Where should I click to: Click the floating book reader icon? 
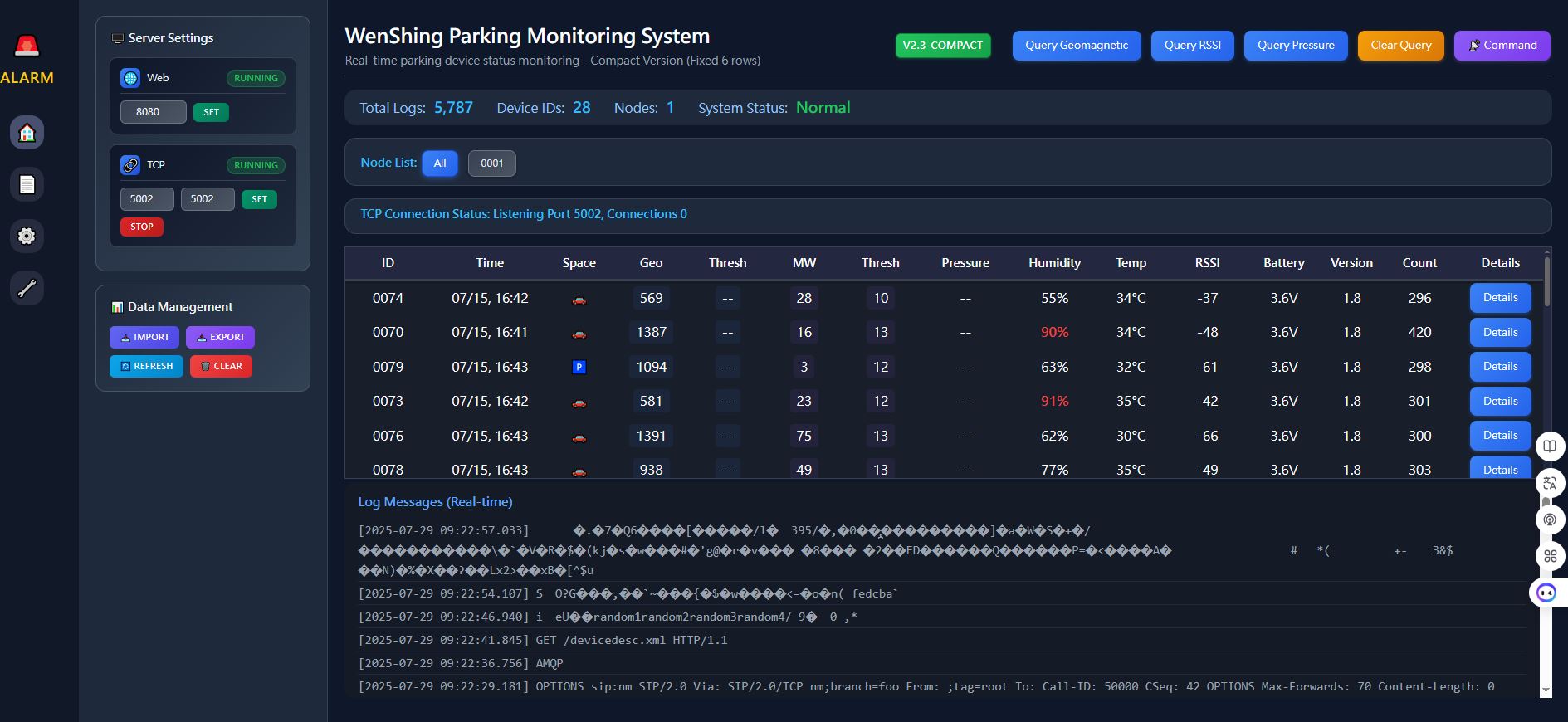click(x=1549, y=446)
